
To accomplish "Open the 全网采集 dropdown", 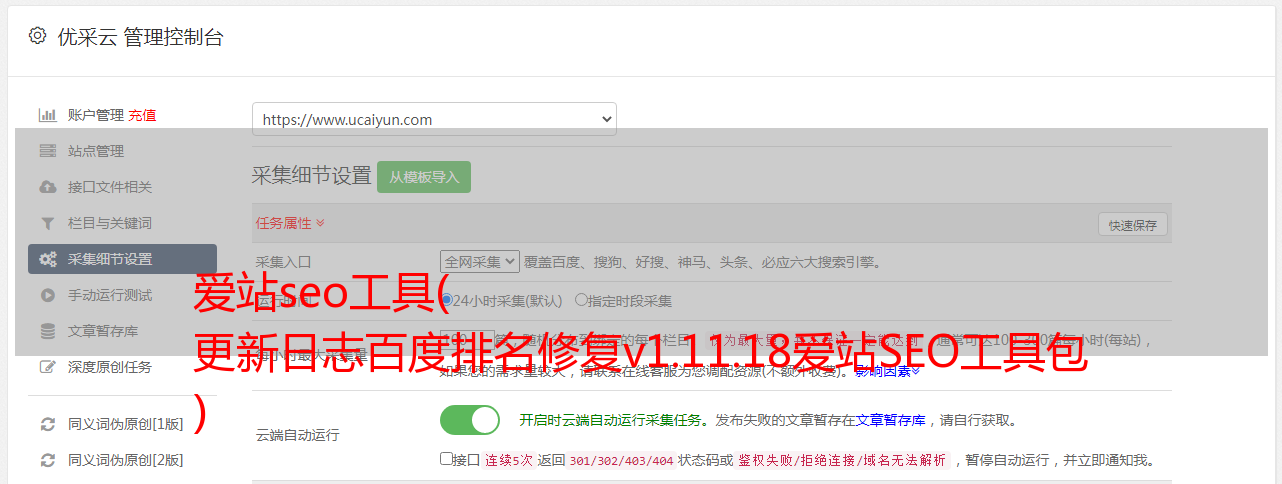I will click(480, 262).
